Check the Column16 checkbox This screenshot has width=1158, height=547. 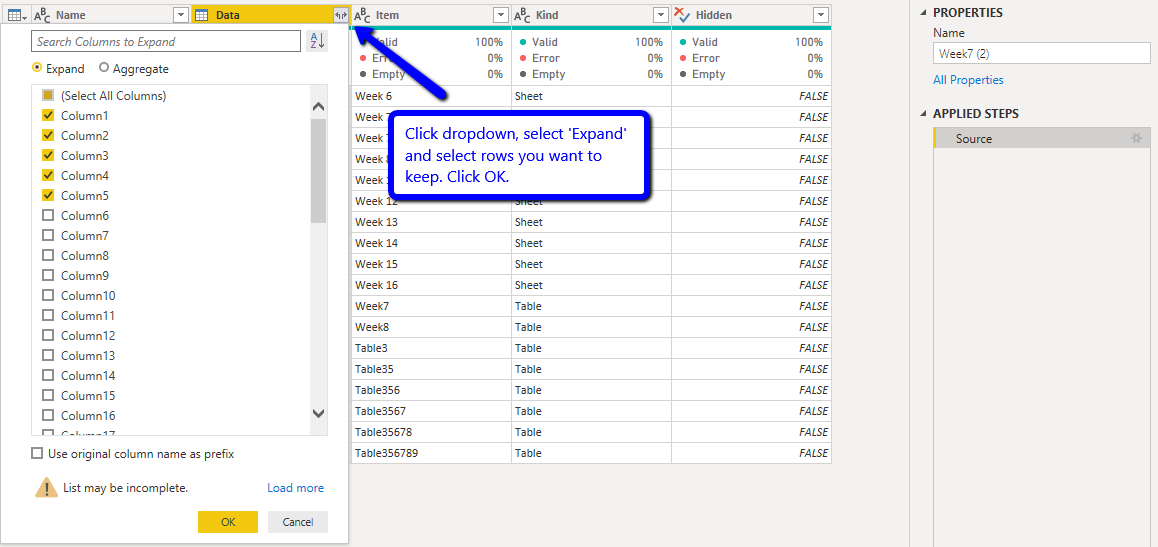click(x=48, y=414)
